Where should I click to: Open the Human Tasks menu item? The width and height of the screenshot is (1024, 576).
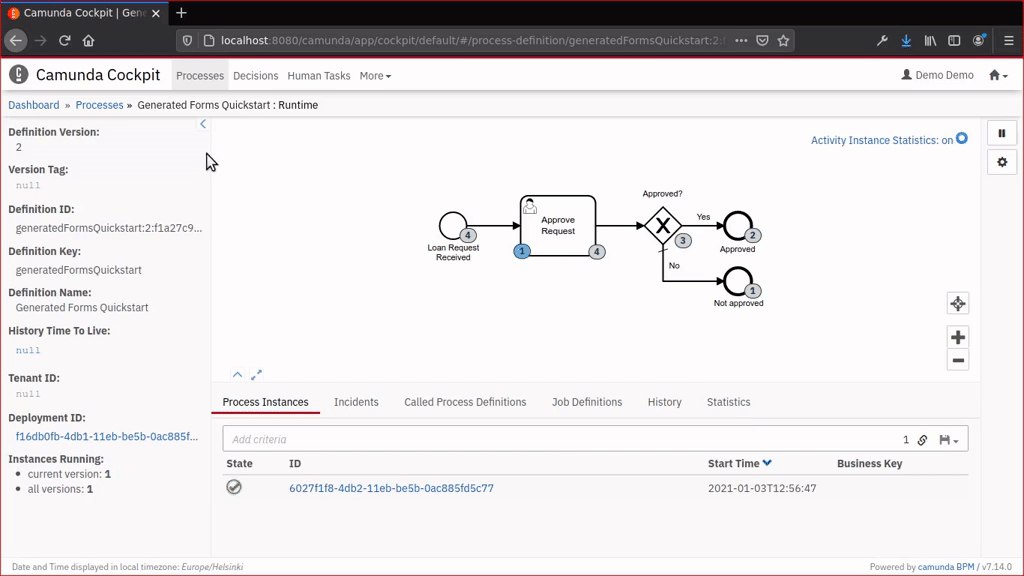pos(319,76)
